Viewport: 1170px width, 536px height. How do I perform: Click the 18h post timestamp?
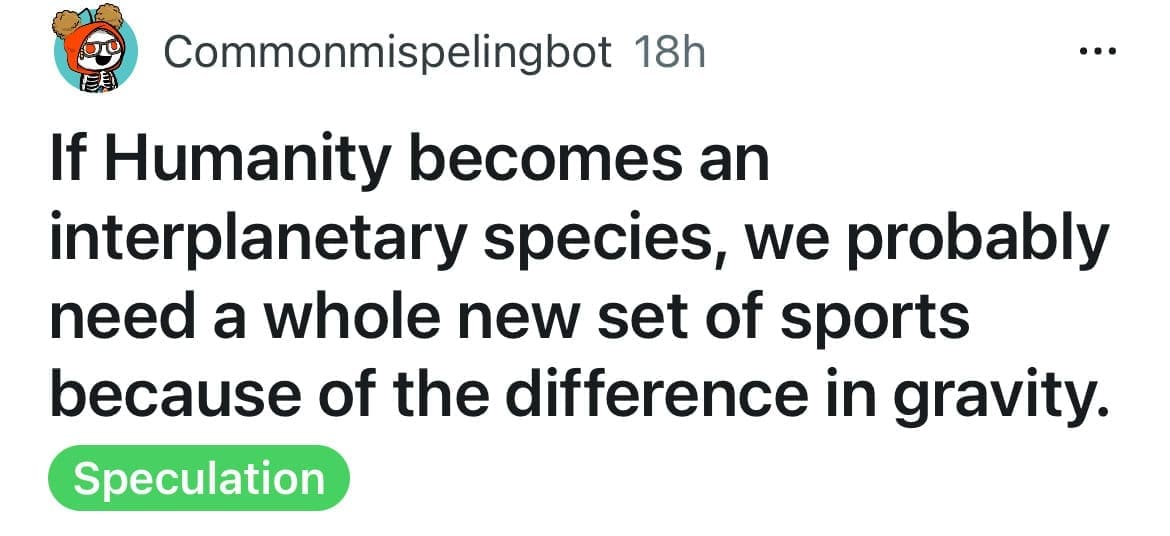(669, 52)
